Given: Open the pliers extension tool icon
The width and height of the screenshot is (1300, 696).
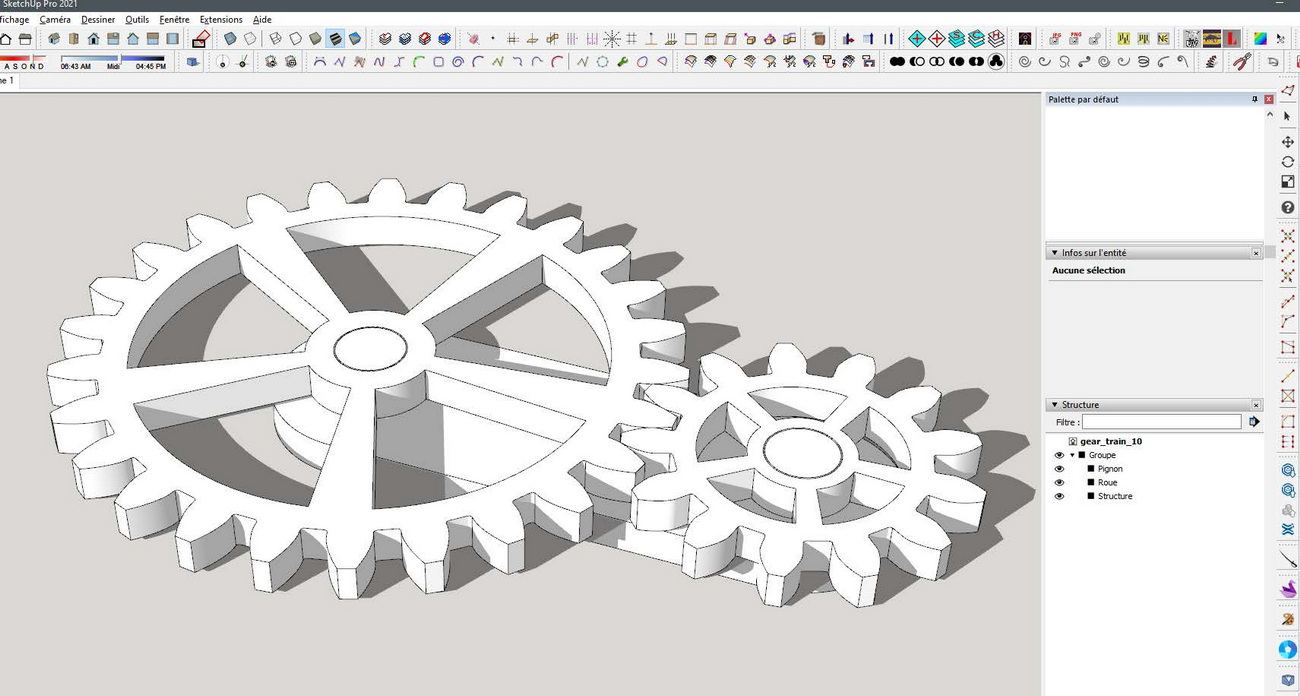Looking at the screenshot, I should [1241, 61].
